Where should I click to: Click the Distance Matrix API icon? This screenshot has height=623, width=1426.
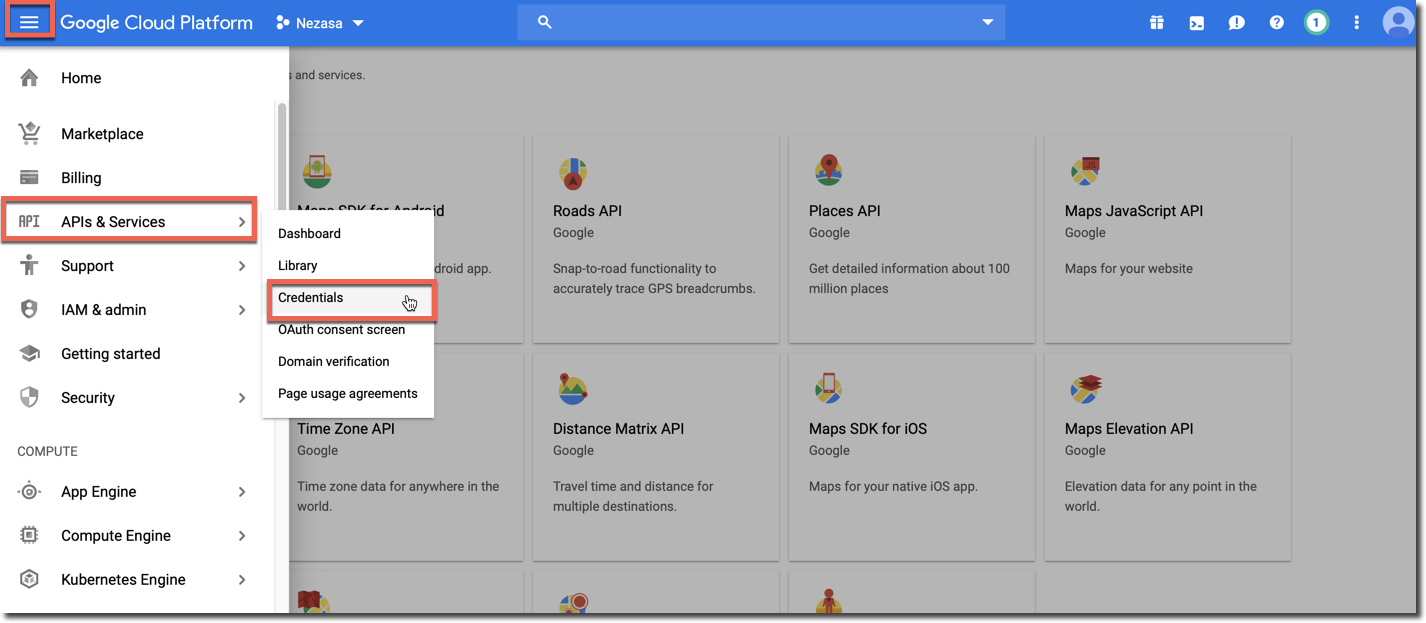573,389
